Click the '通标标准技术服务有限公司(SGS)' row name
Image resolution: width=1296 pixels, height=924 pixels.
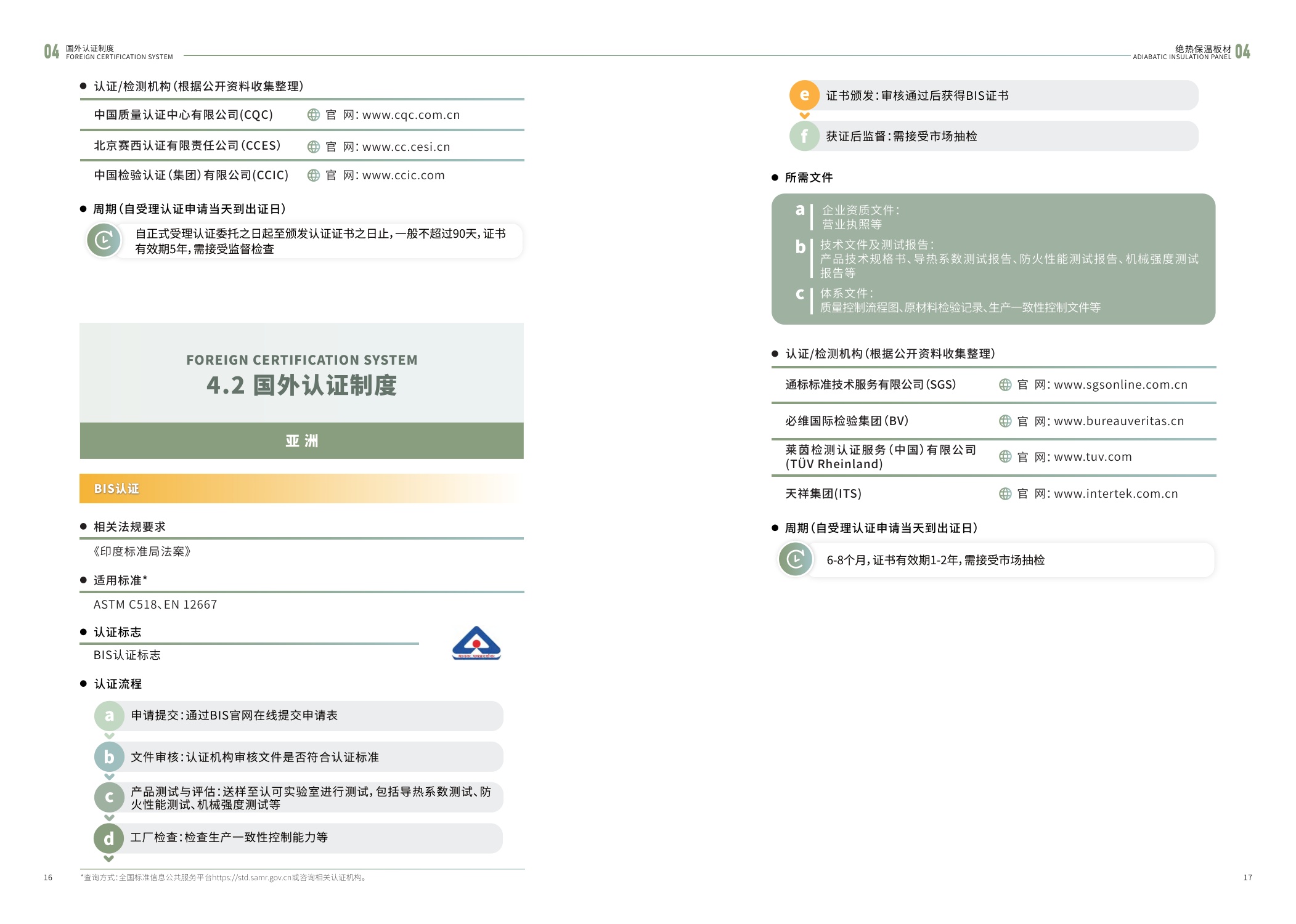coord(870,385)
